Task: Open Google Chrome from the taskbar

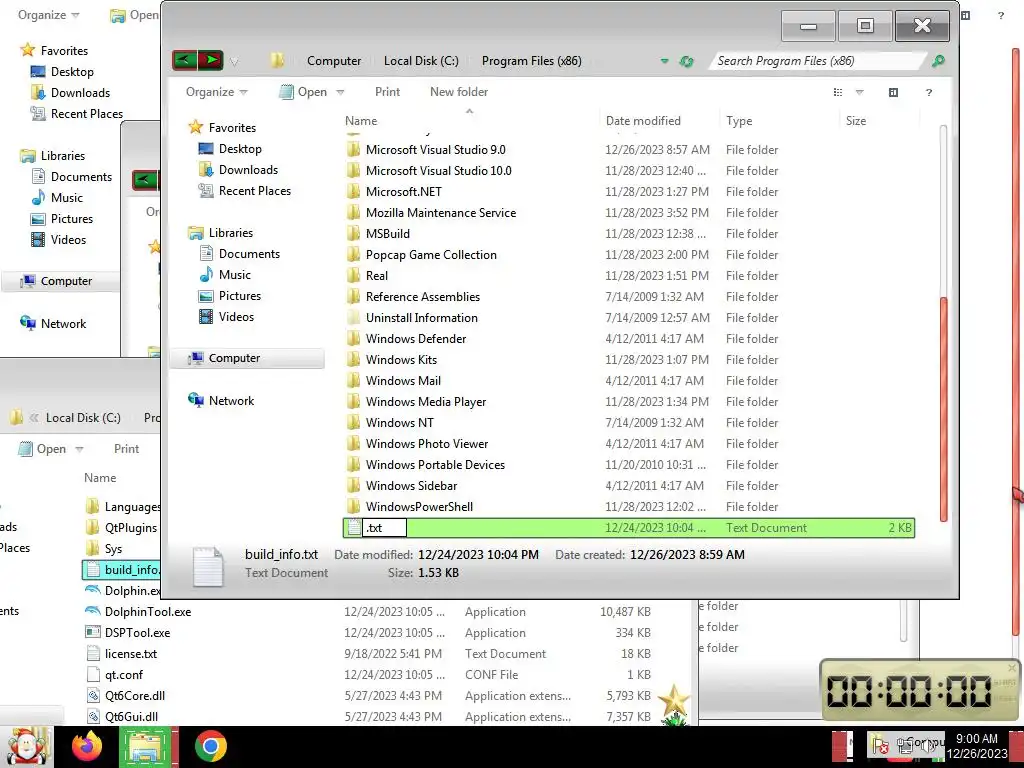Action: pos(211,746)
